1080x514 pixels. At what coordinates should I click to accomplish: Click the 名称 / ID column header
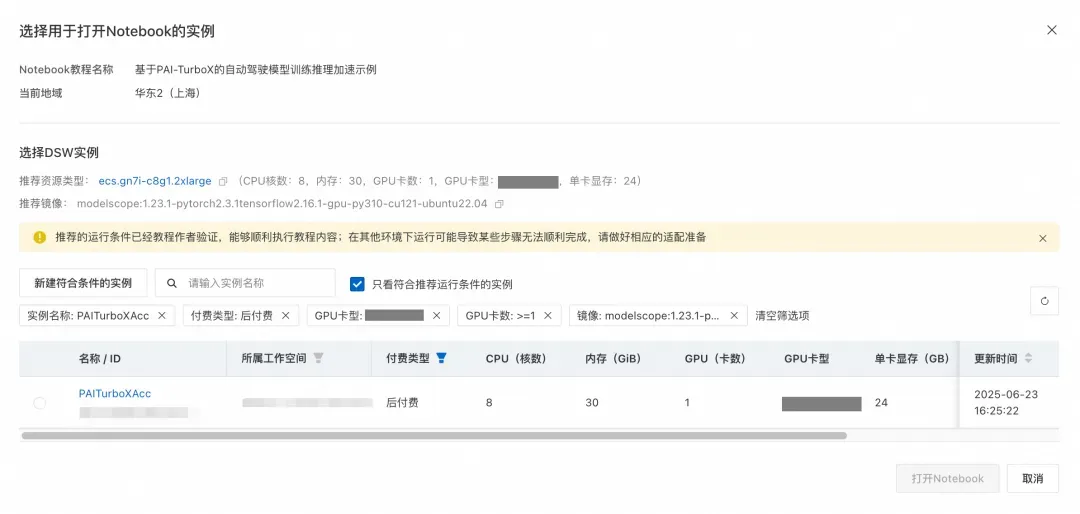100,358
